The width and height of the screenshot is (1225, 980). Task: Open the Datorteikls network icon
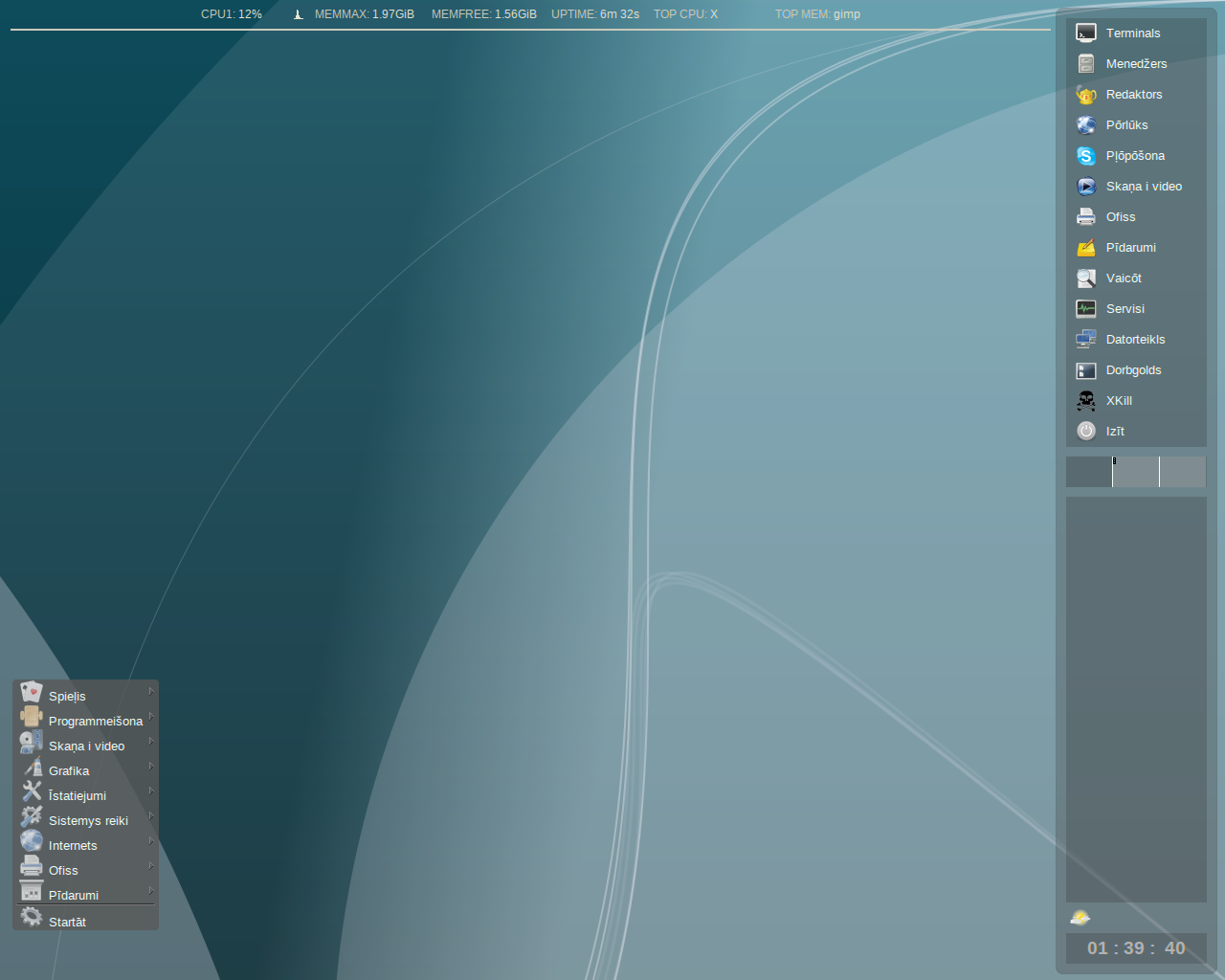coord(1086,340)
